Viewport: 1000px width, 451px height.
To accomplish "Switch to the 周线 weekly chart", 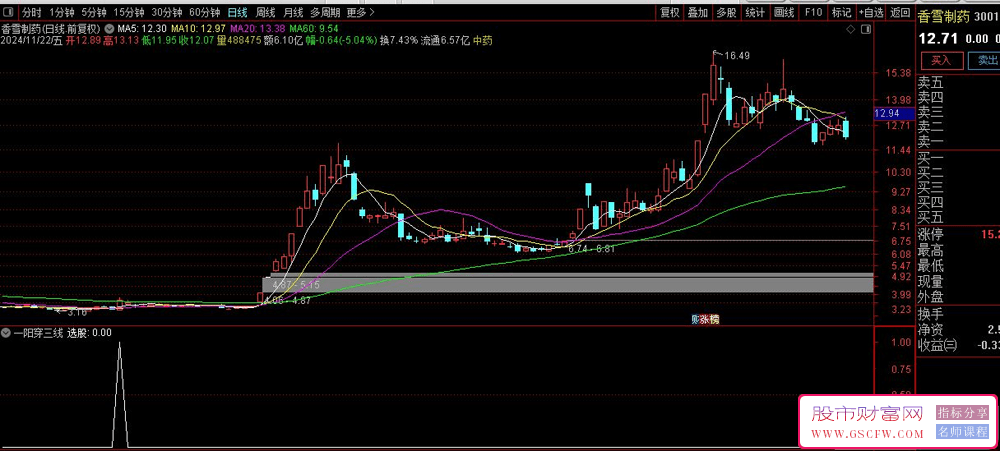I will coord(265,12).
